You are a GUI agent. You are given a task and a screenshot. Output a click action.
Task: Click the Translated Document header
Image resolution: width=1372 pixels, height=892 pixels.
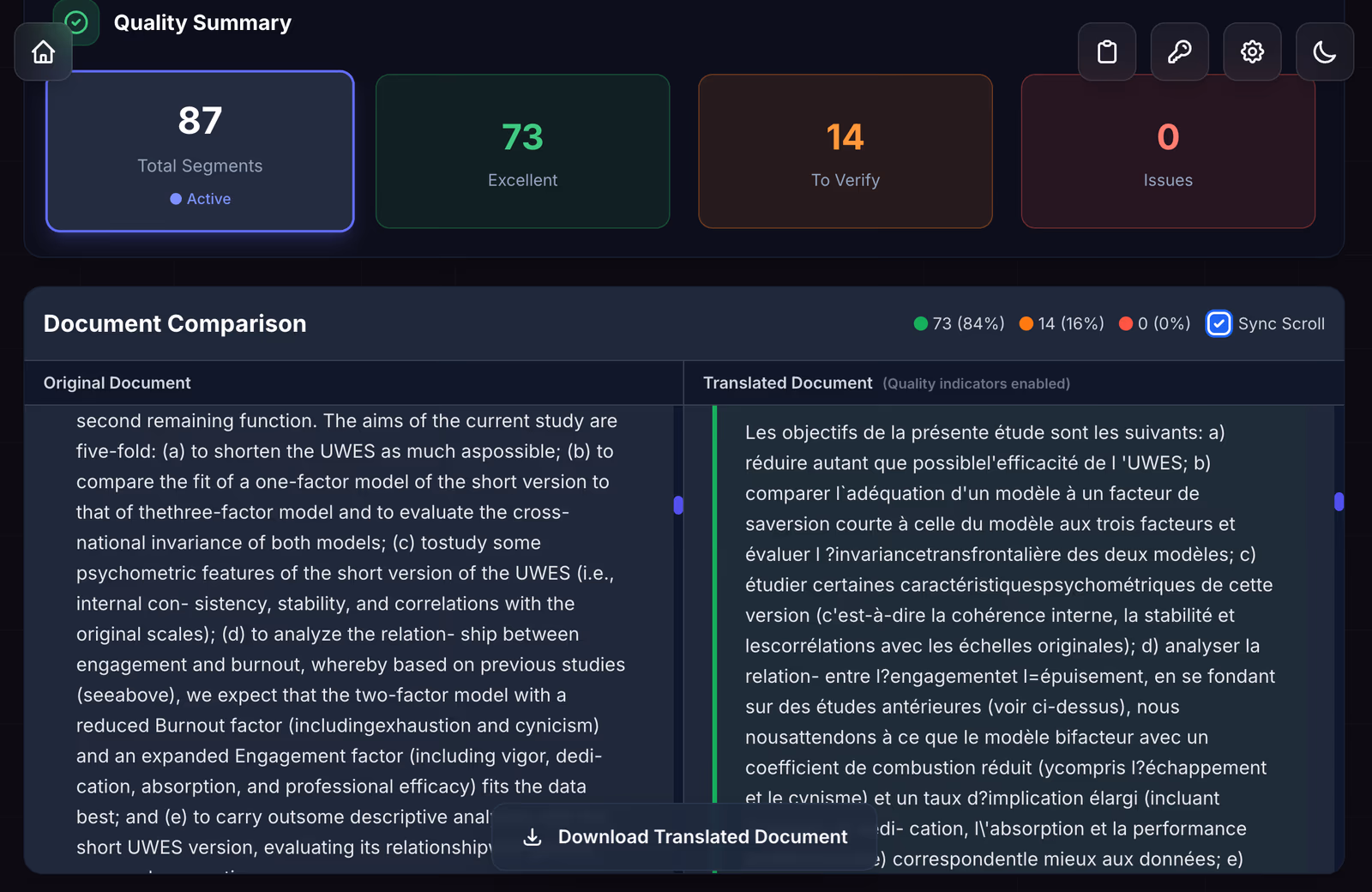(788, 383)
